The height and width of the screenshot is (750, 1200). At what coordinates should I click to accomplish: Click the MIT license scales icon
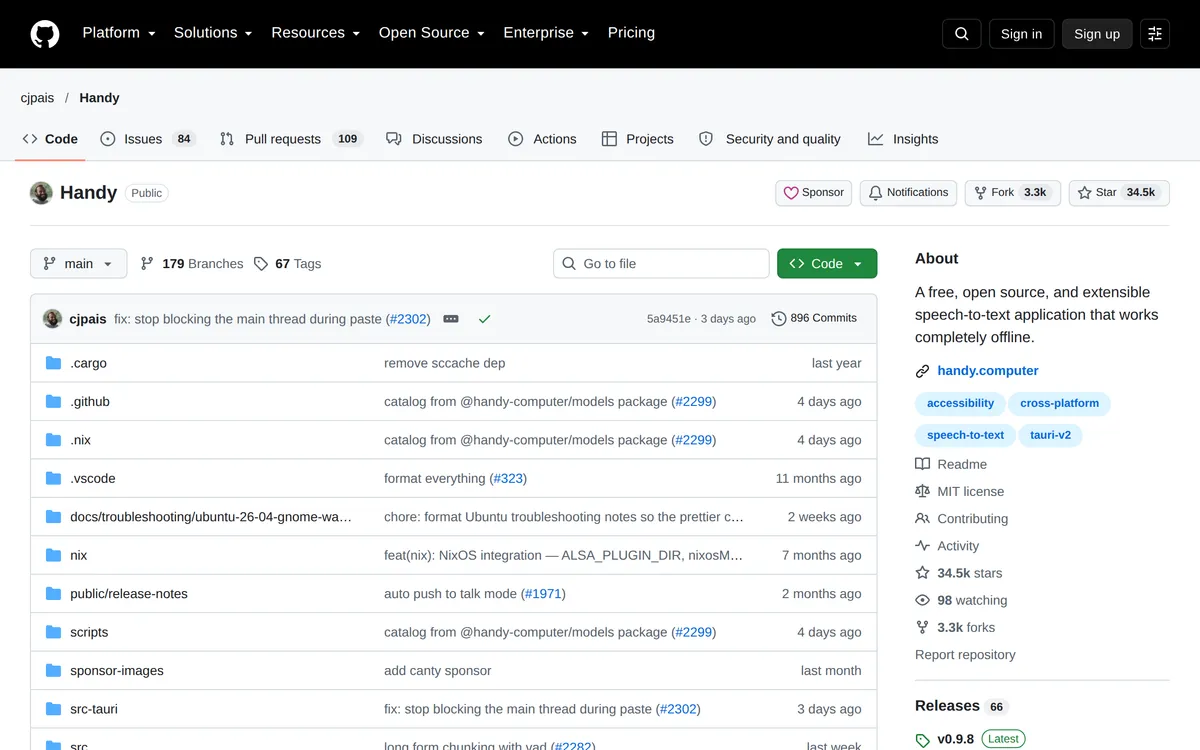point(923,491)
